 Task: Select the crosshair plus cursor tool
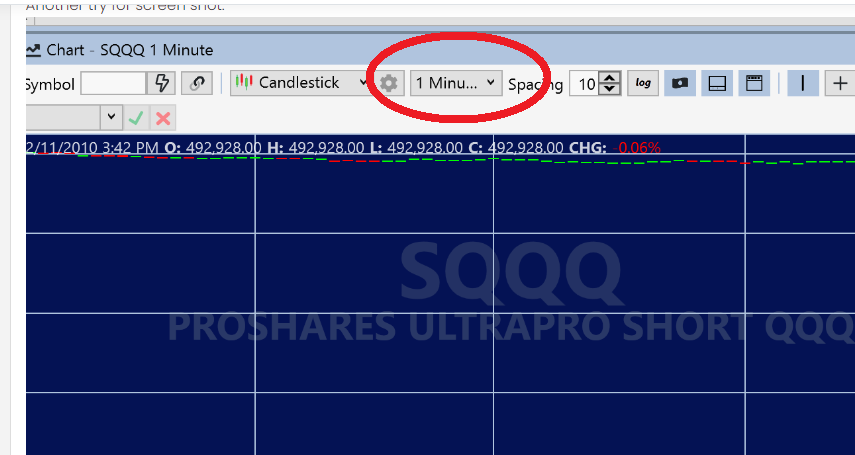coord(839,83)
